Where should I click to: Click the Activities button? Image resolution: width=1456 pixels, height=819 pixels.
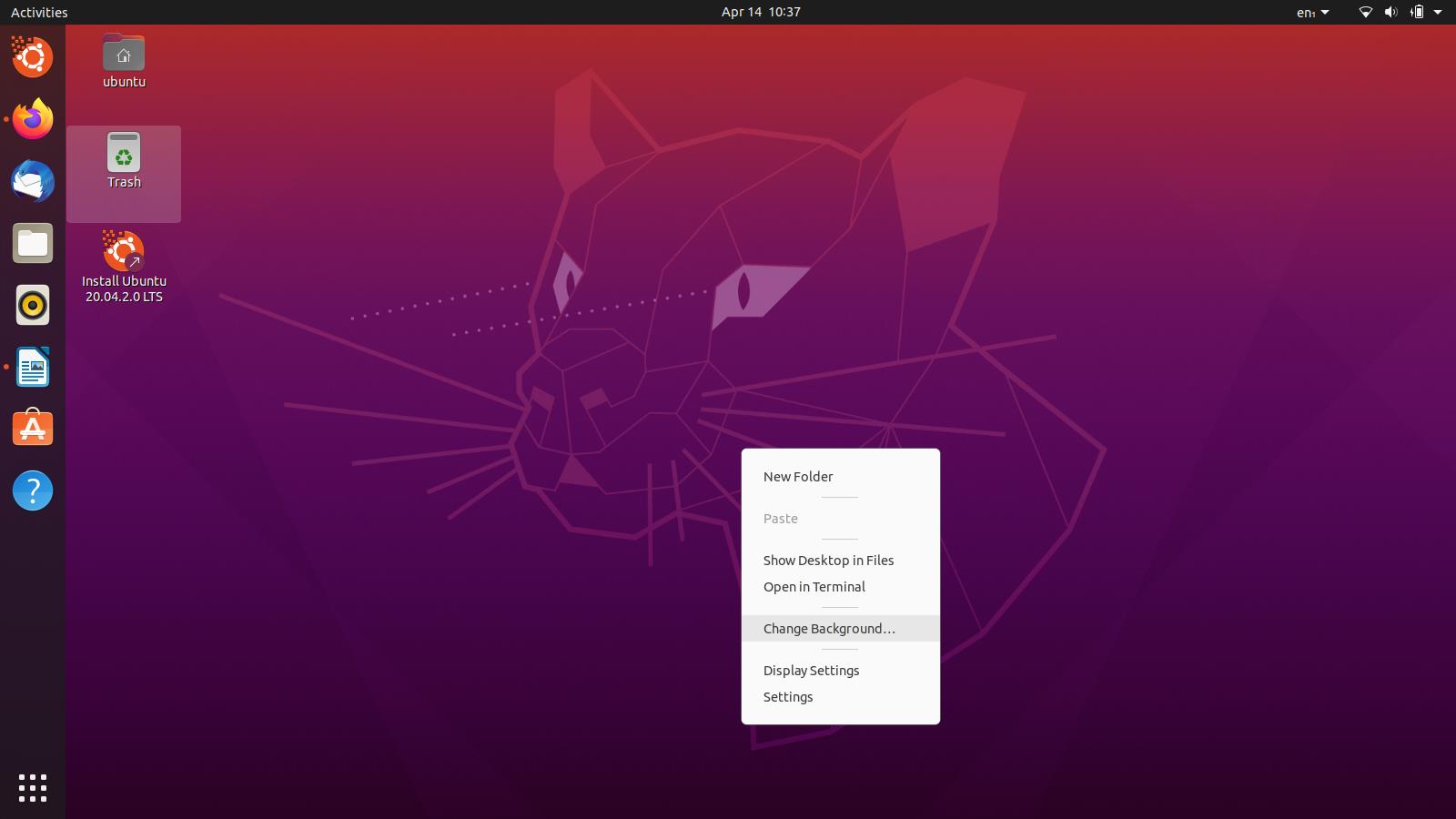tap(39, 13)
